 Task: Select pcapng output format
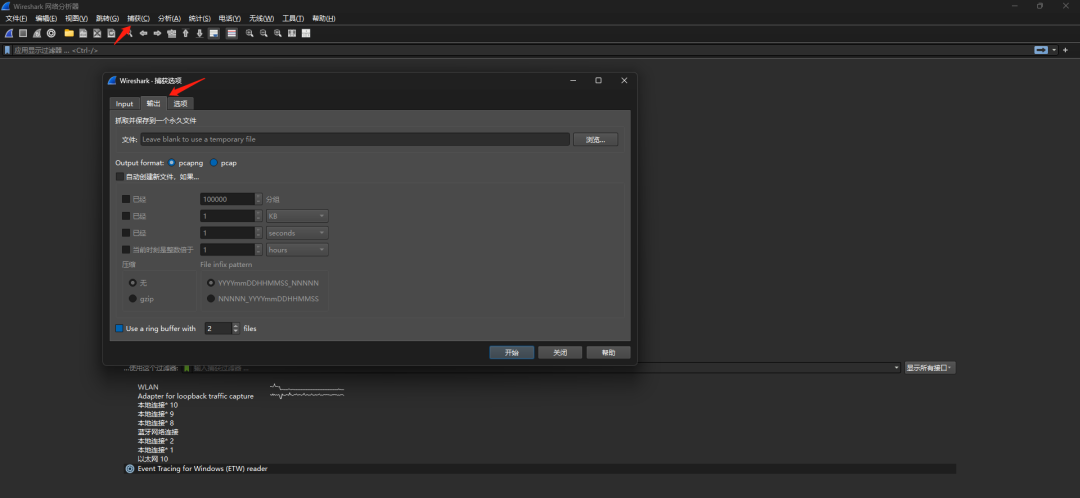point(171,163)
